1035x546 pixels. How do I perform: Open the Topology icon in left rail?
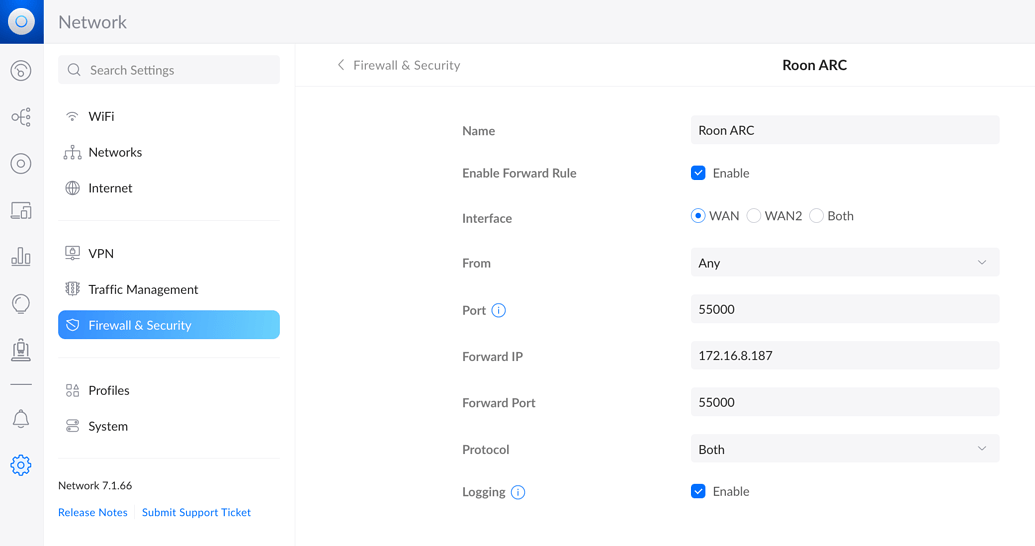(x=21, y=118)
